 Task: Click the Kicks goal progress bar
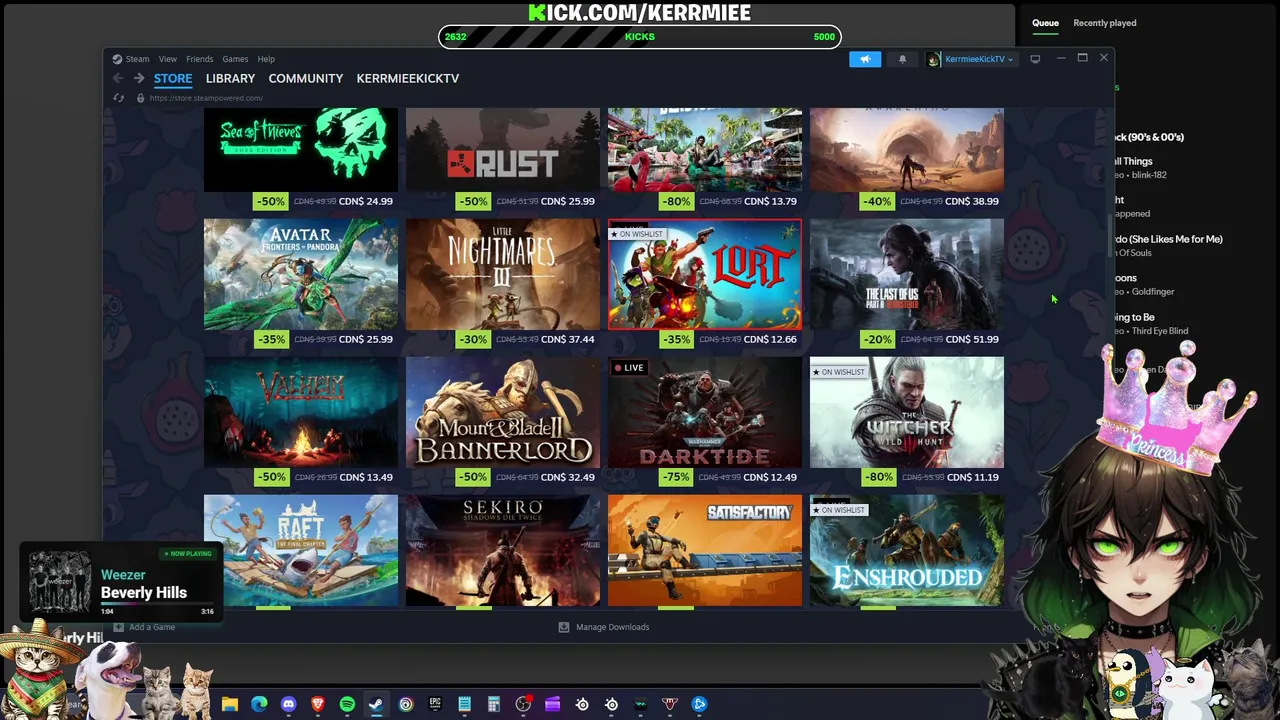click(x=640, y=37)
